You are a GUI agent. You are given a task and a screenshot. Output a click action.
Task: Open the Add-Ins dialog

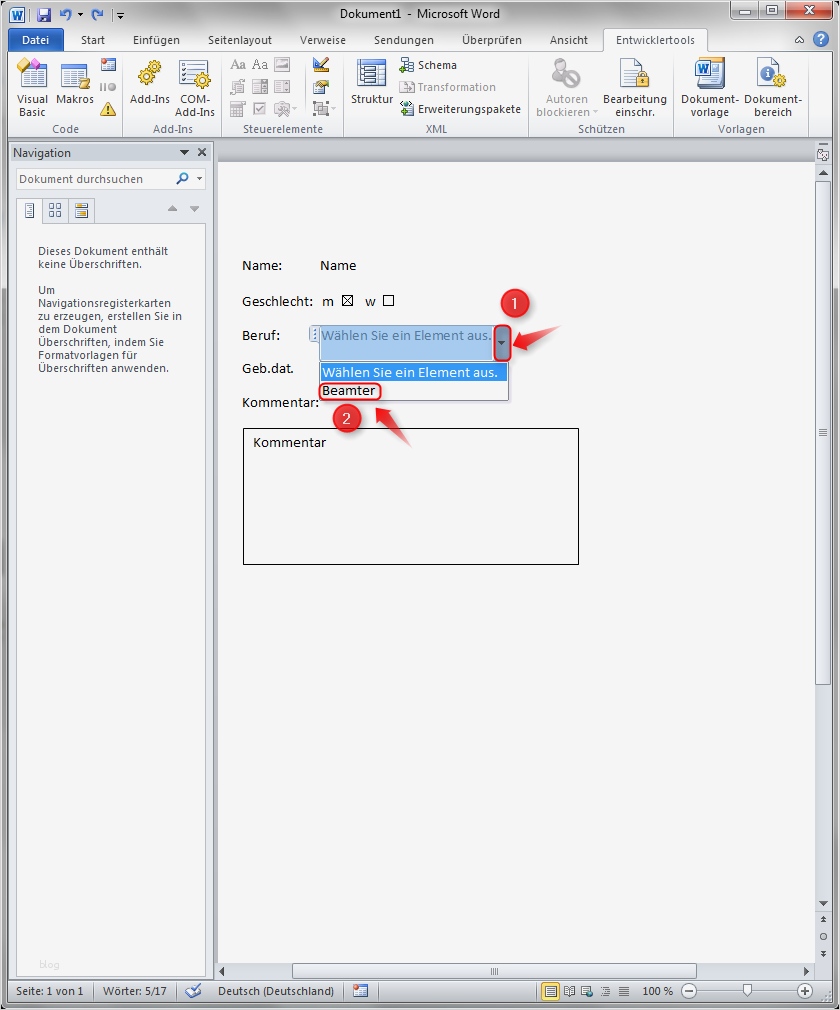click(x=149, y=82)
